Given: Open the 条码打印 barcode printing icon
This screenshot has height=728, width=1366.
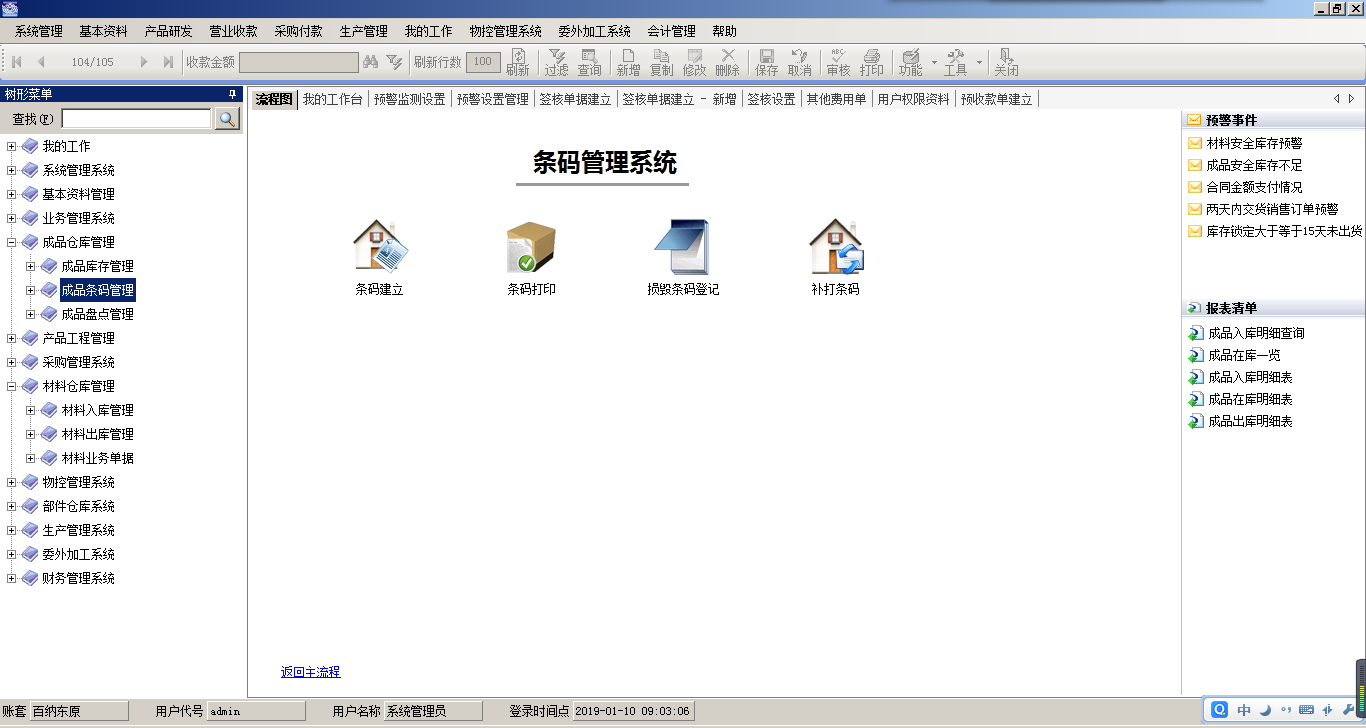Looking at the screenshot, I should click(x=529, y=248).
